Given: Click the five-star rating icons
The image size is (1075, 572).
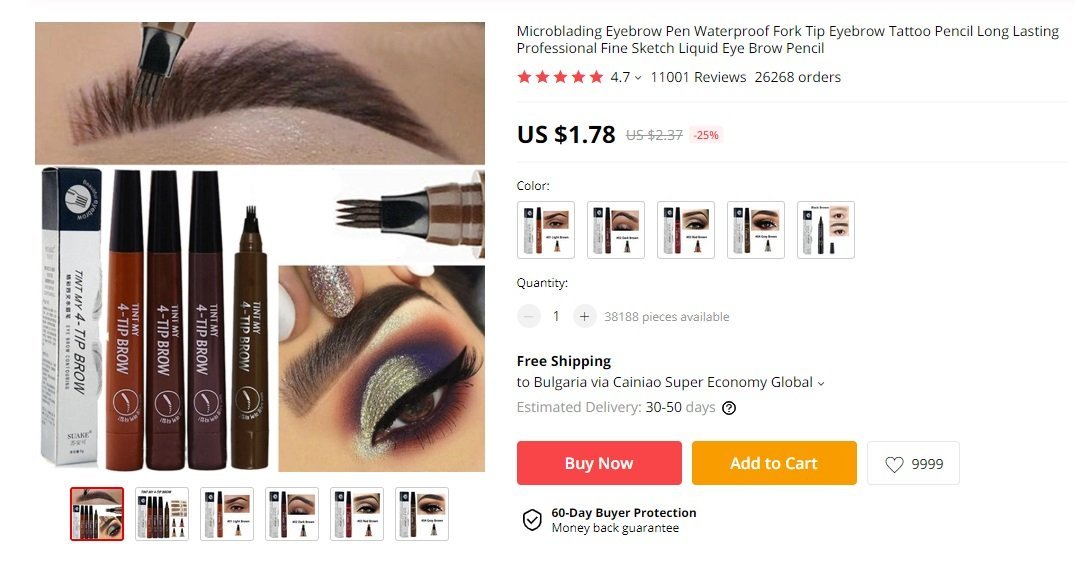Looking at the screenshot, I should [560, 77].
